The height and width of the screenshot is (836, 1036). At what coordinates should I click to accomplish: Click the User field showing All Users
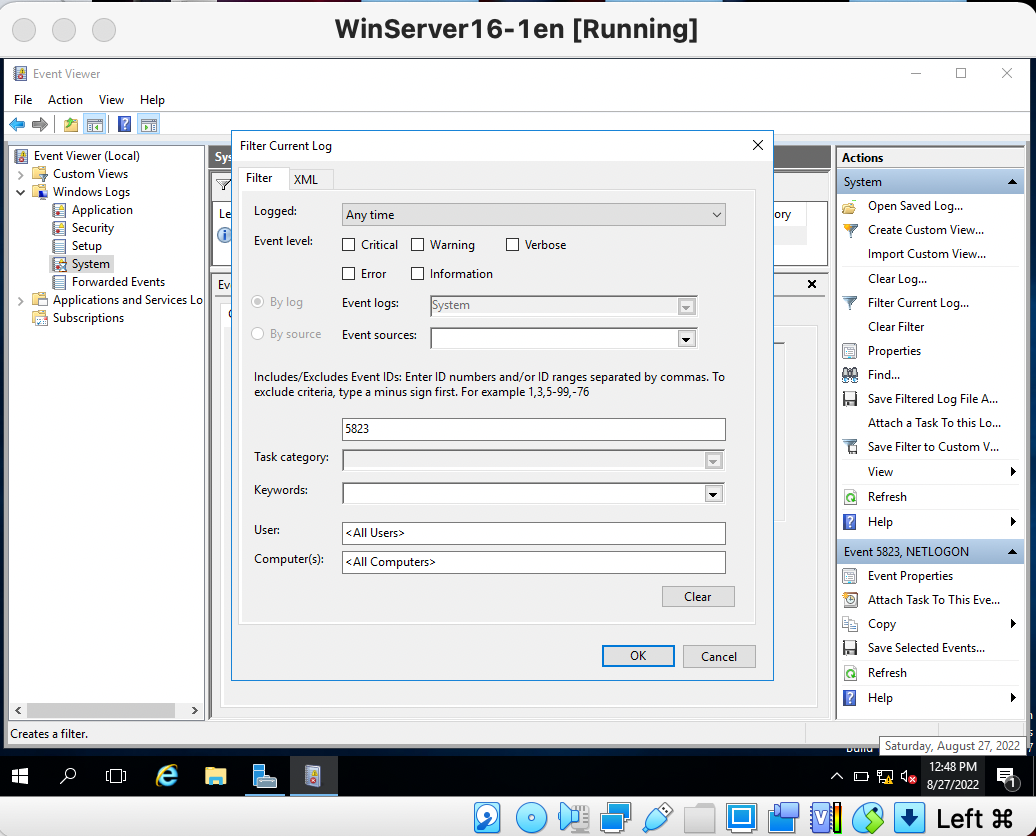(534, 533)
